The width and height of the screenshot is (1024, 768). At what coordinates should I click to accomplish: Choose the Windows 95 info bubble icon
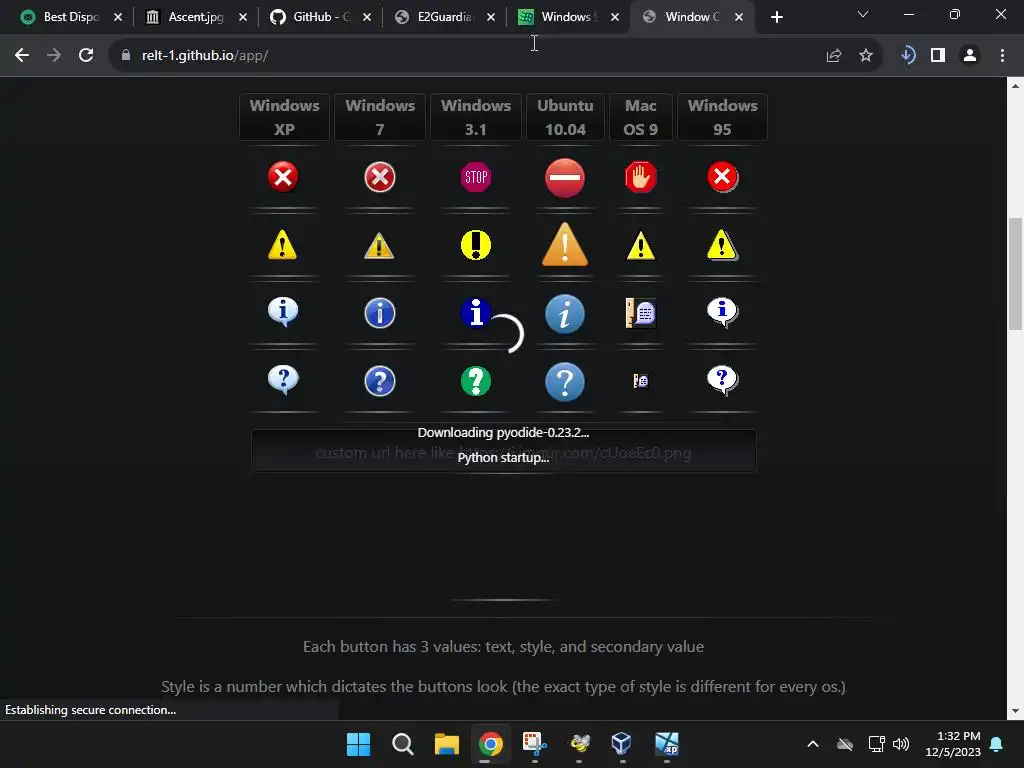point(722,312)
